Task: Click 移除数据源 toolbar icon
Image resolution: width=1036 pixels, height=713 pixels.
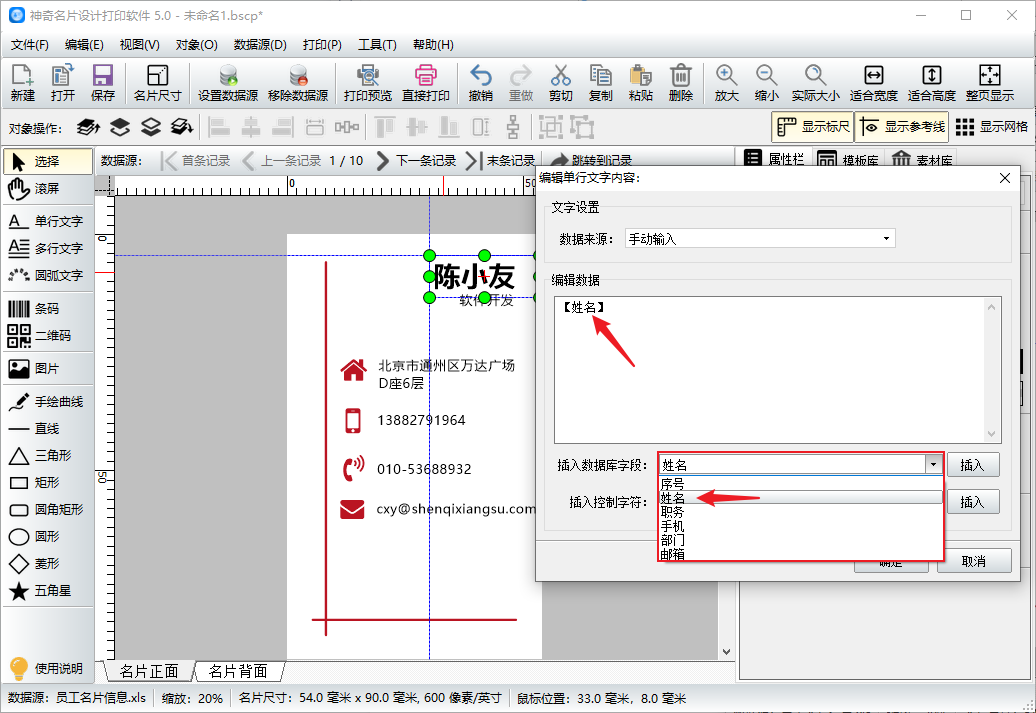Action: coord(298,83)
